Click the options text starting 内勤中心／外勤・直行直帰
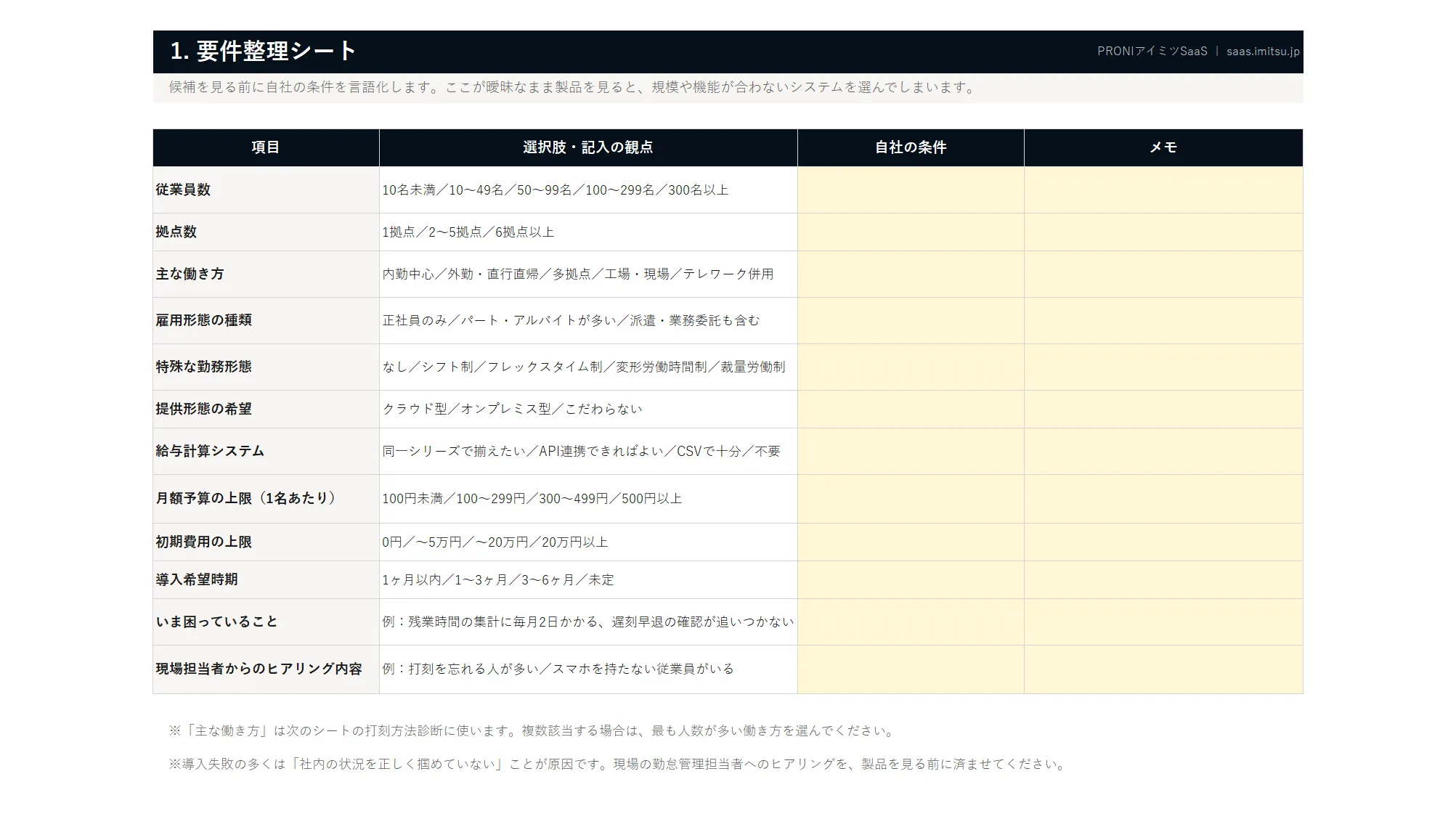Screen dimensions: 1456x819 point(578,274)
